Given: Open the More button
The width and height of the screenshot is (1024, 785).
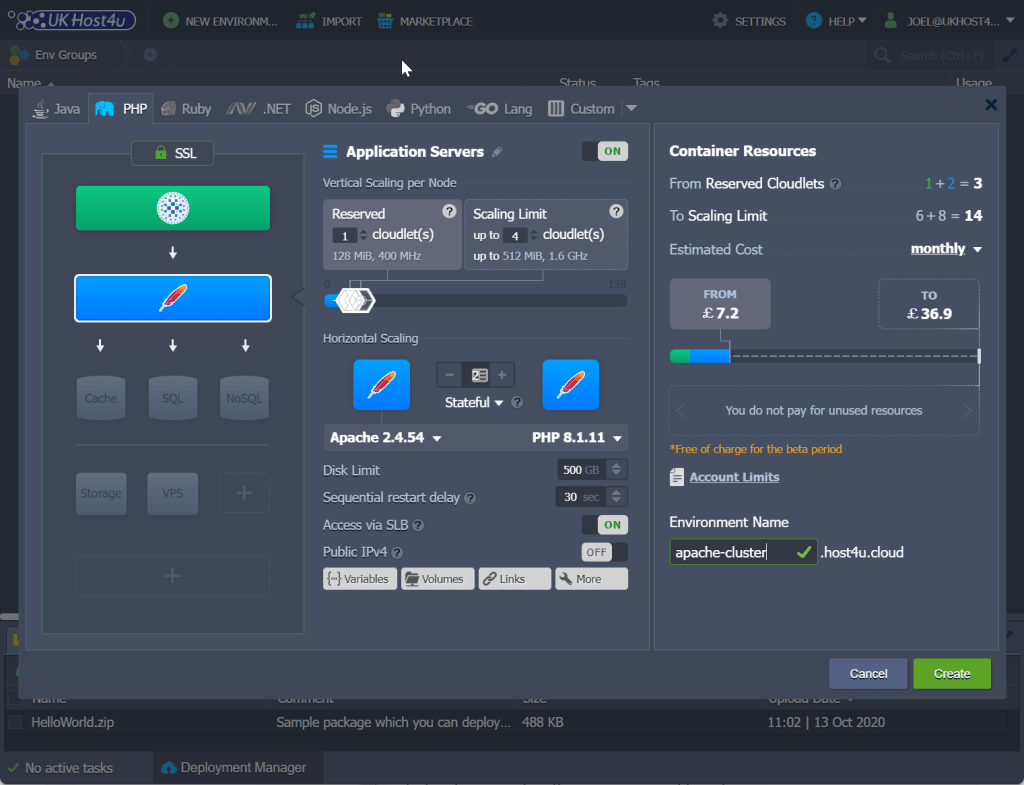Looking at the screenshot, I should tap(591, 579).
